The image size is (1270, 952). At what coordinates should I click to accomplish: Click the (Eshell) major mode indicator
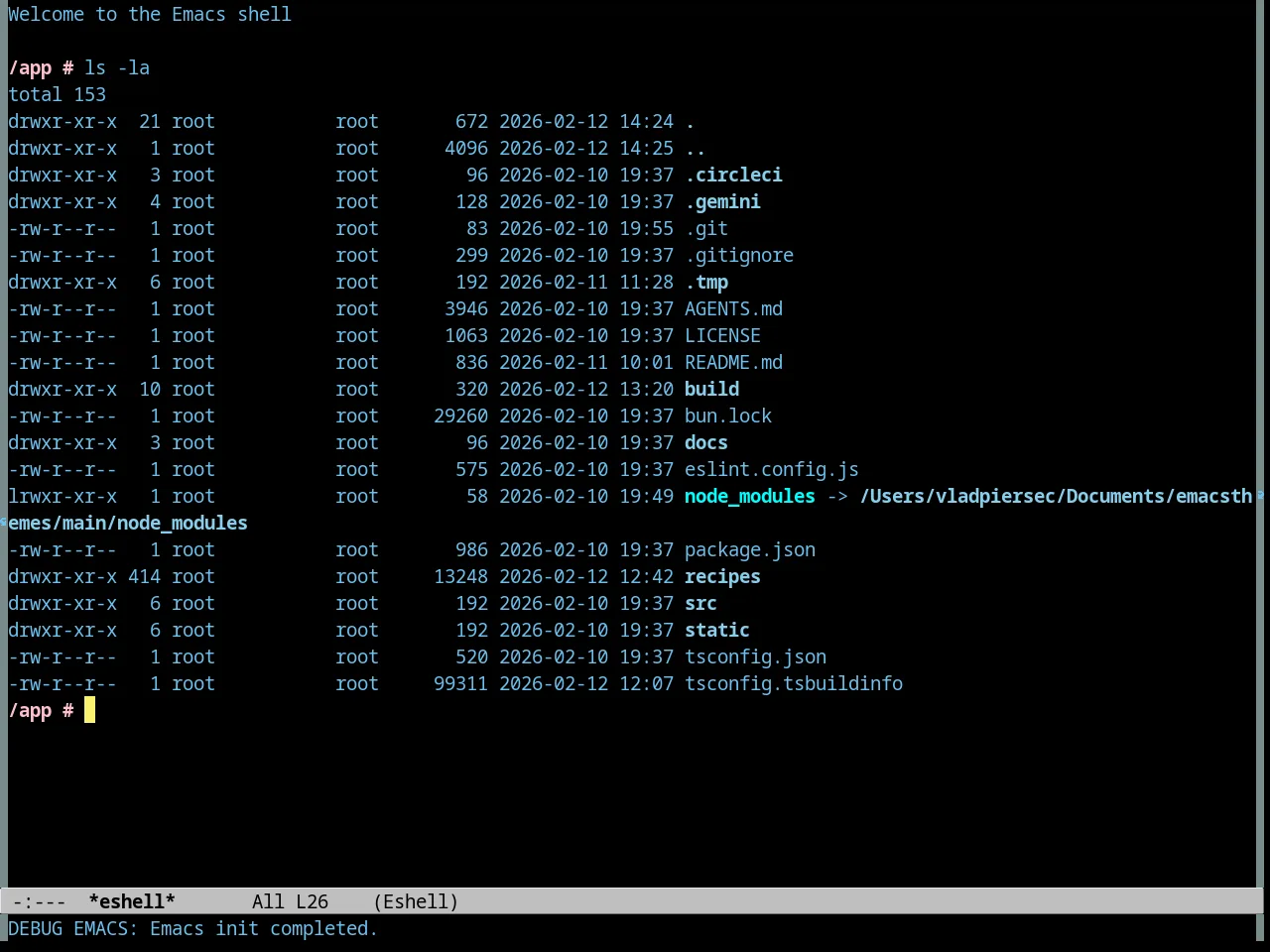[416, 901]
